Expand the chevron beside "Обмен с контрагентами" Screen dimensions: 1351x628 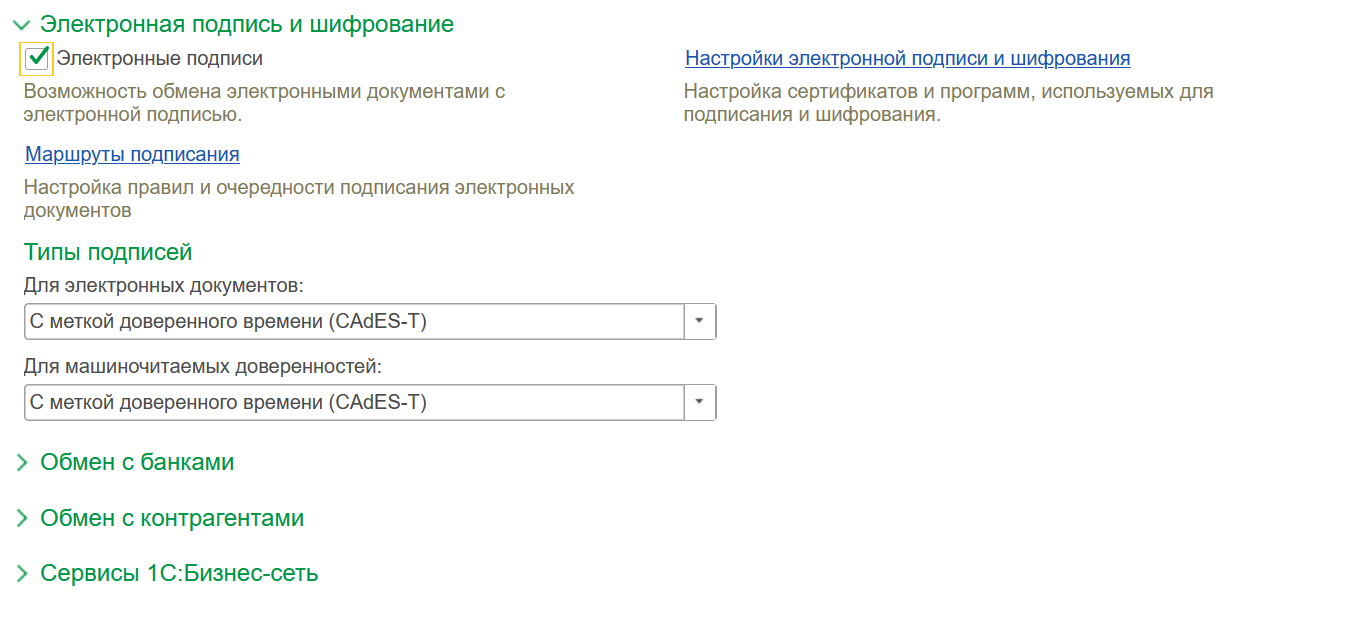[22, 519]
